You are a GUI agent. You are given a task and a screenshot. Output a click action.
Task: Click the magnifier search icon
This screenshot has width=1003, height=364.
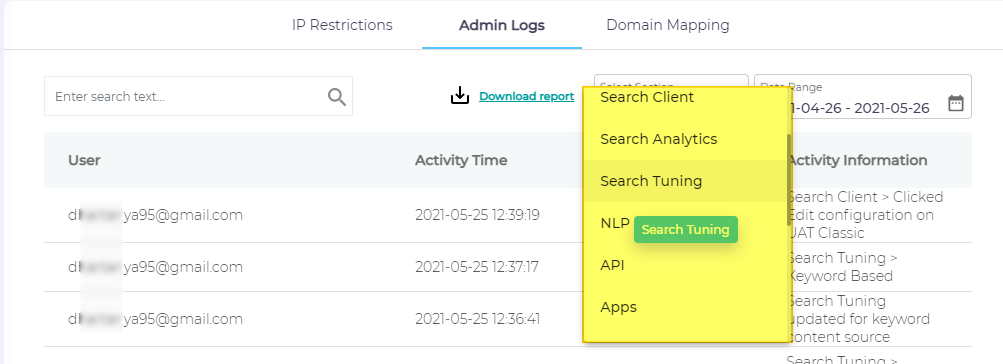click(336, 97)
